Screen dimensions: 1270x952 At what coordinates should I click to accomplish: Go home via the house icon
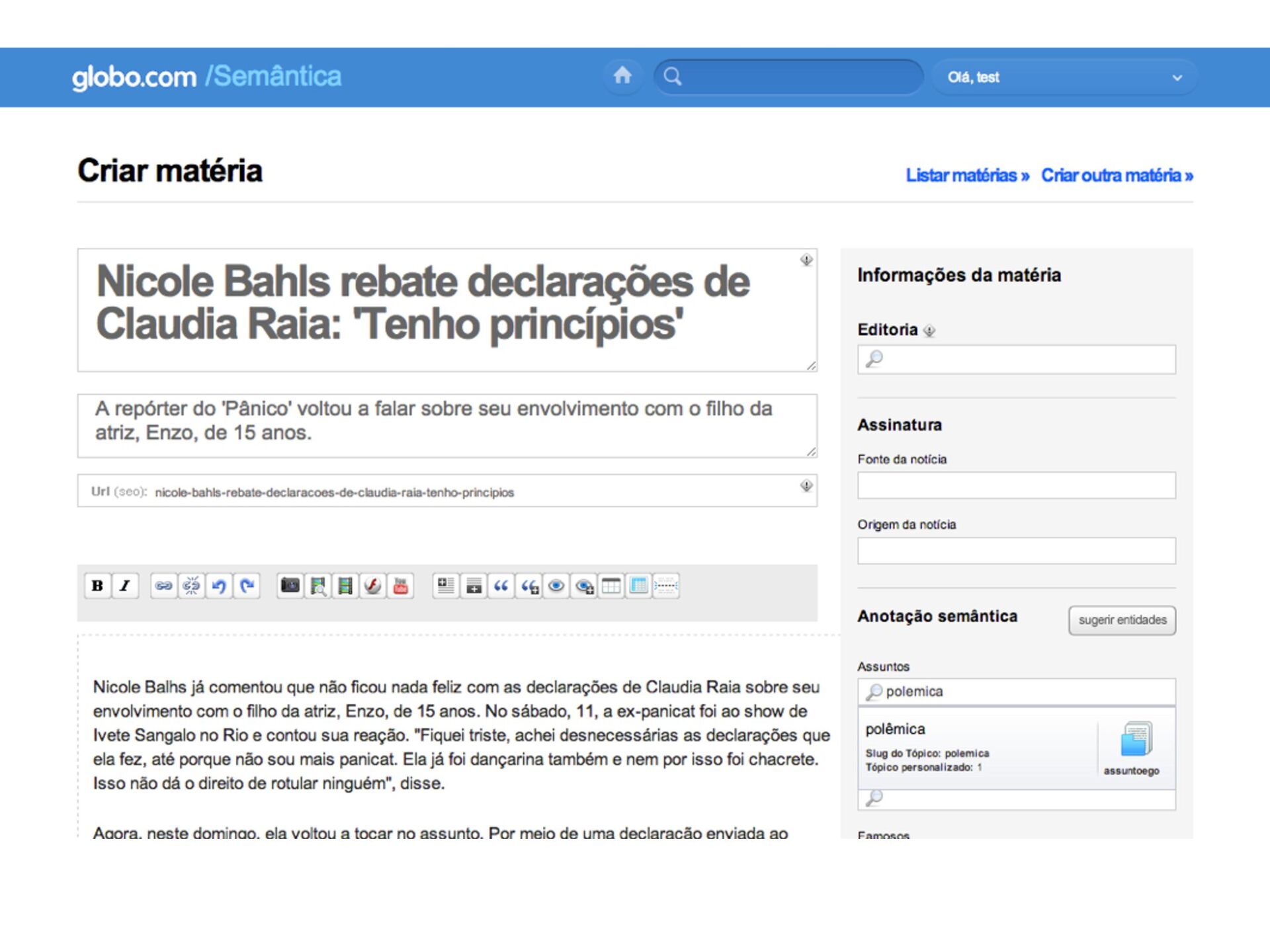(x=622, y=76)
